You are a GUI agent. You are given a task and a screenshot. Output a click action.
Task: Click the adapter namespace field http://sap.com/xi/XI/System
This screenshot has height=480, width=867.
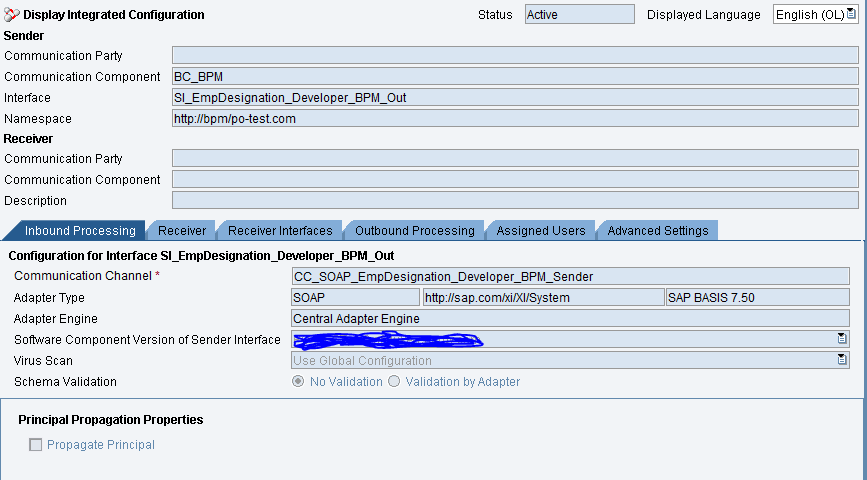coord(544,297)
